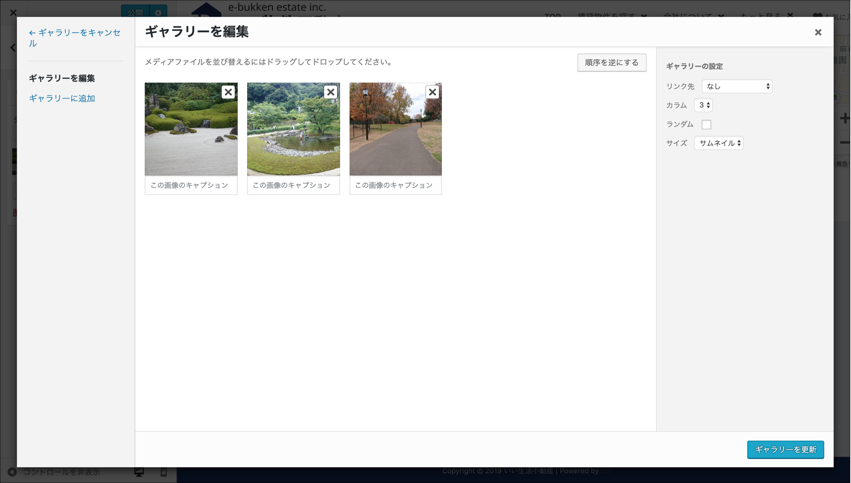Click the plus icon on right edge

point(844,119)
